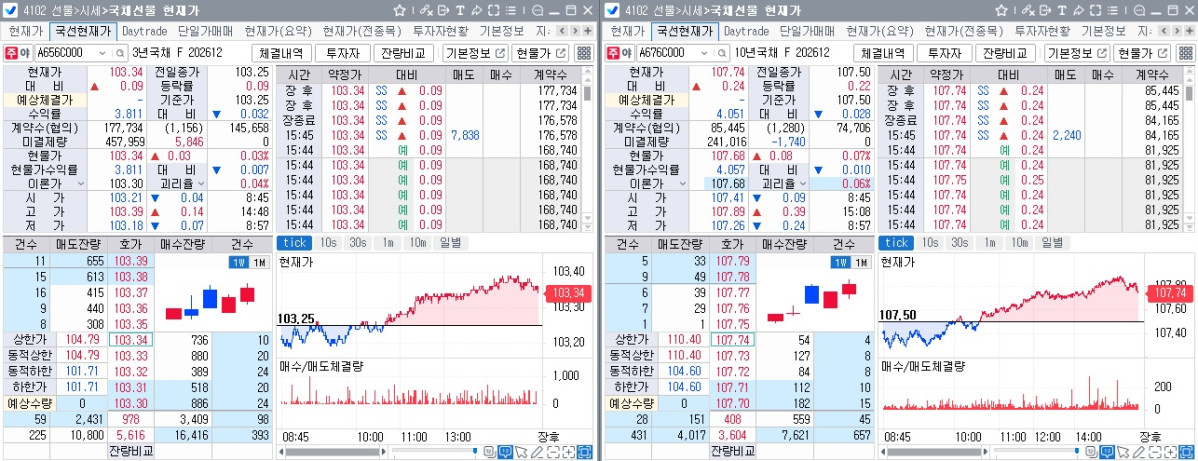This screenshot has width=1198, height=461.
Task: Select 103.34 price cell in left order book
Action: tap(131, 340)
